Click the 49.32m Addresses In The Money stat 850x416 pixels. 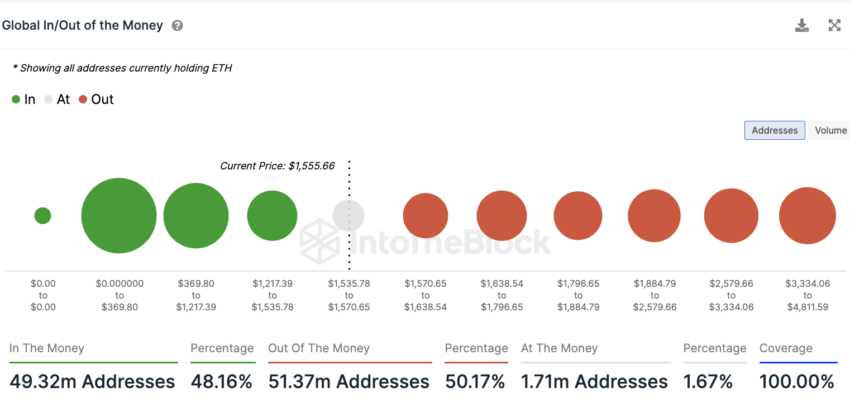pos(92,381)
